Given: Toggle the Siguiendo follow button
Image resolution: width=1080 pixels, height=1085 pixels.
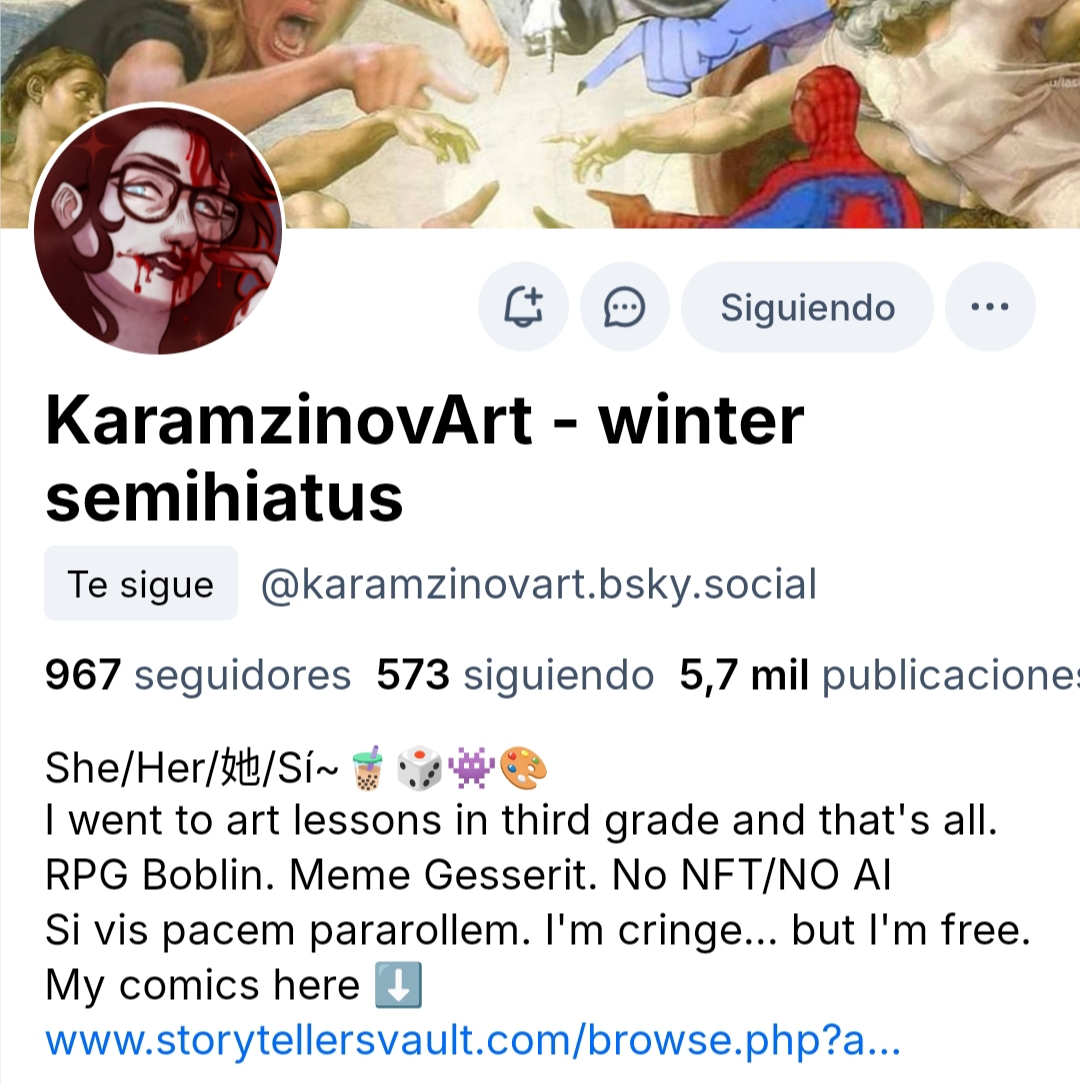Looking at the screenshot, I should pos(807,307).
